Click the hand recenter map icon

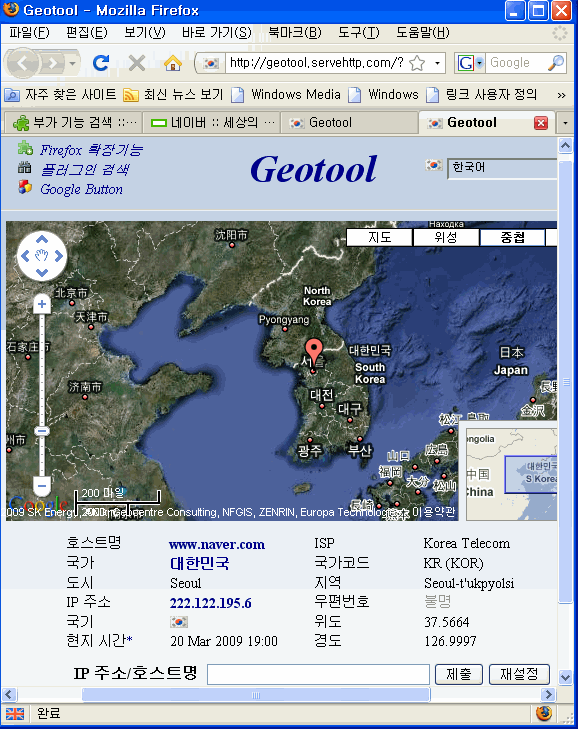(42, 256)
